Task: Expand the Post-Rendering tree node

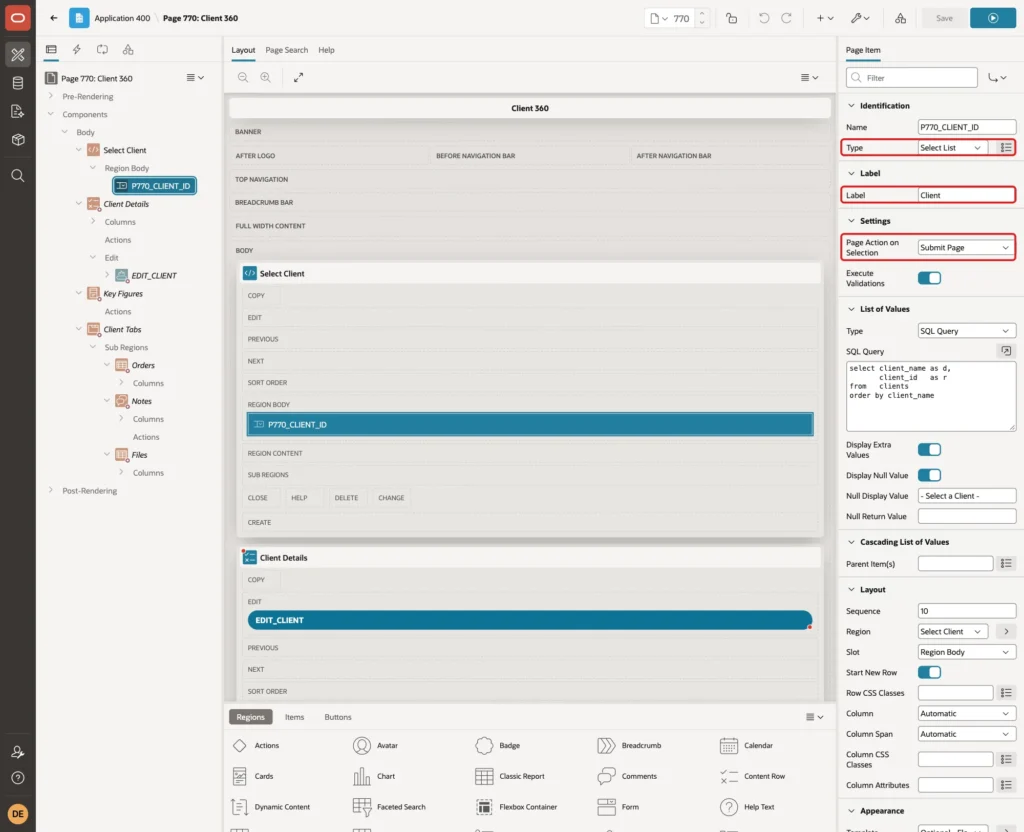Action: coord(51,490)
